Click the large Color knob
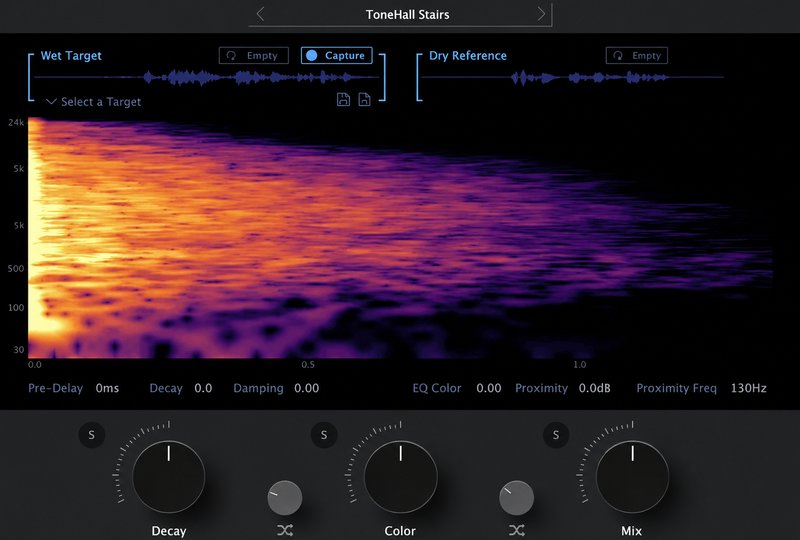Screen dimensions: 800x540 pos(401,477)
